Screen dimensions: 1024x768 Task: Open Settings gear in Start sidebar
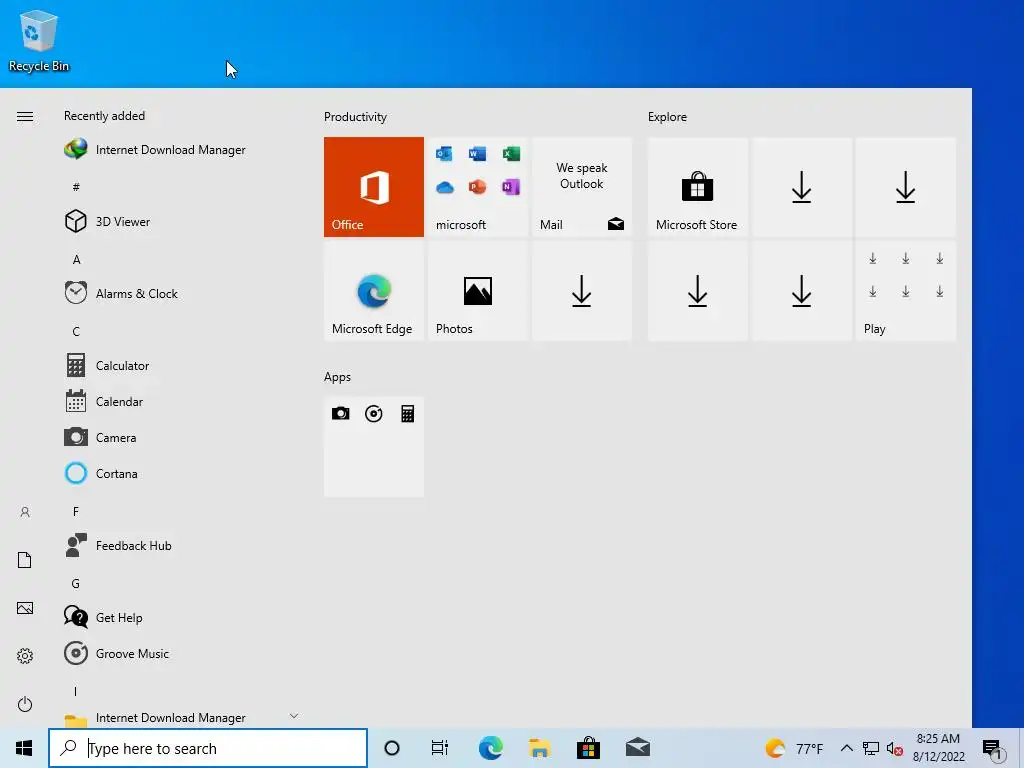click(25, 656)
